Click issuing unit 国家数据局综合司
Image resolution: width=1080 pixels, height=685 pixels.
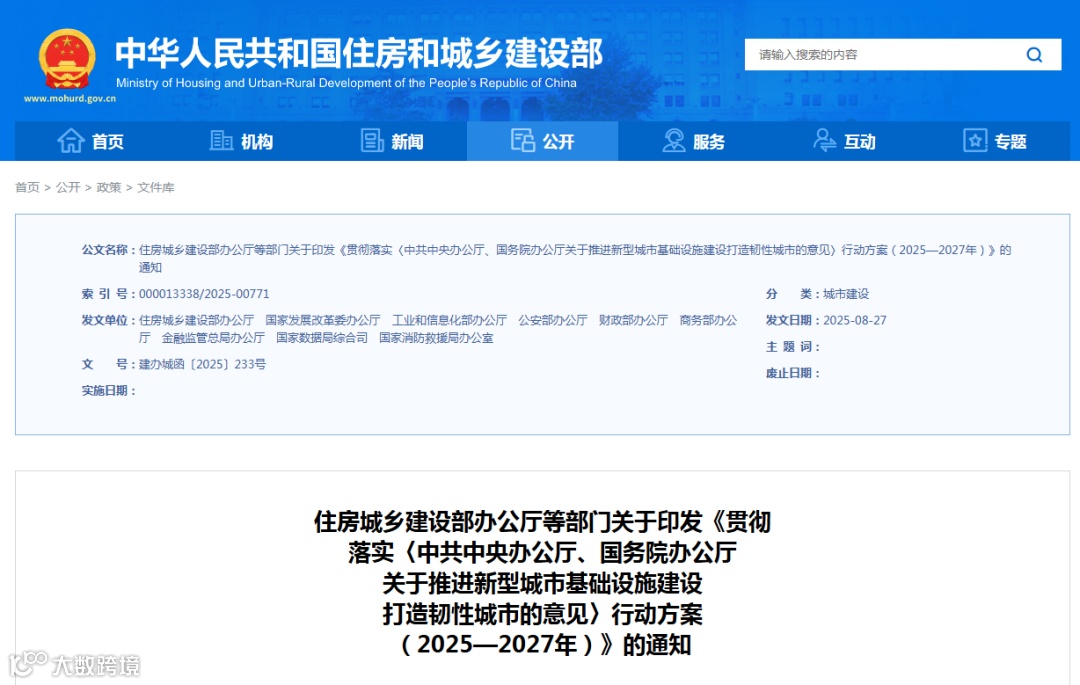tap(322, 338)
